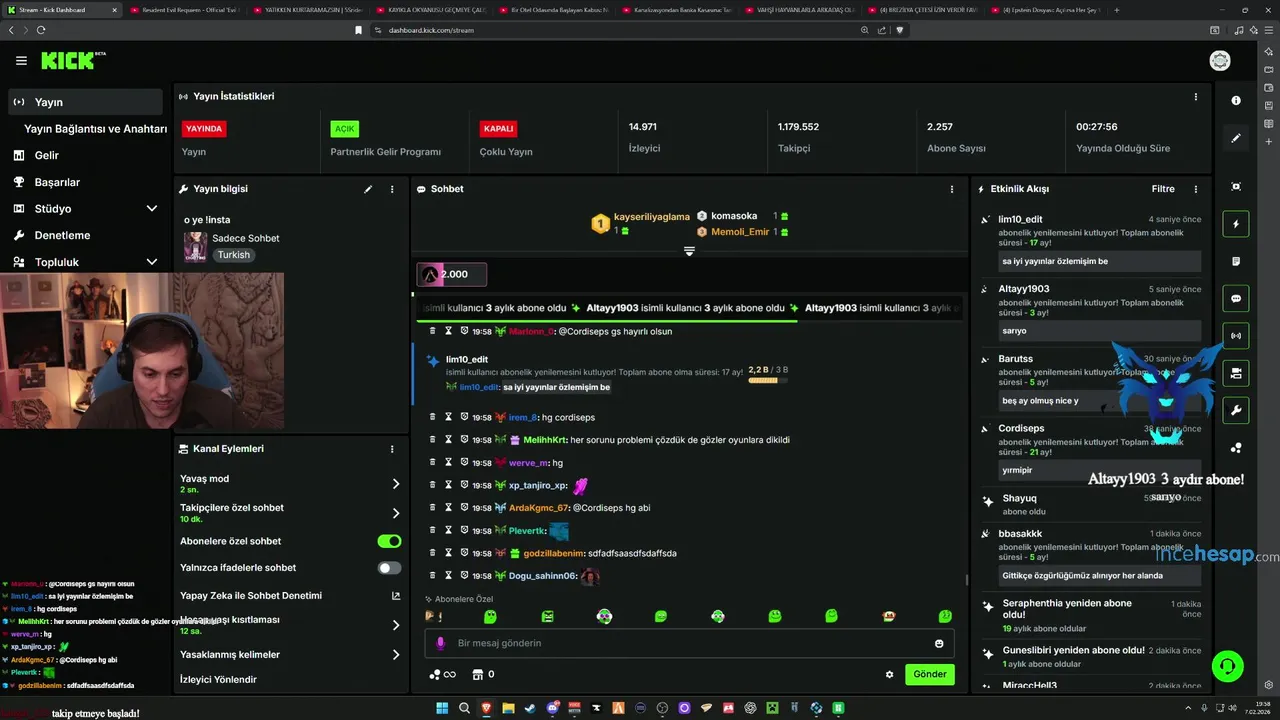Expand the Topluluk sidebar section
Screen dimensions: 1280x720
pos(152,262)
